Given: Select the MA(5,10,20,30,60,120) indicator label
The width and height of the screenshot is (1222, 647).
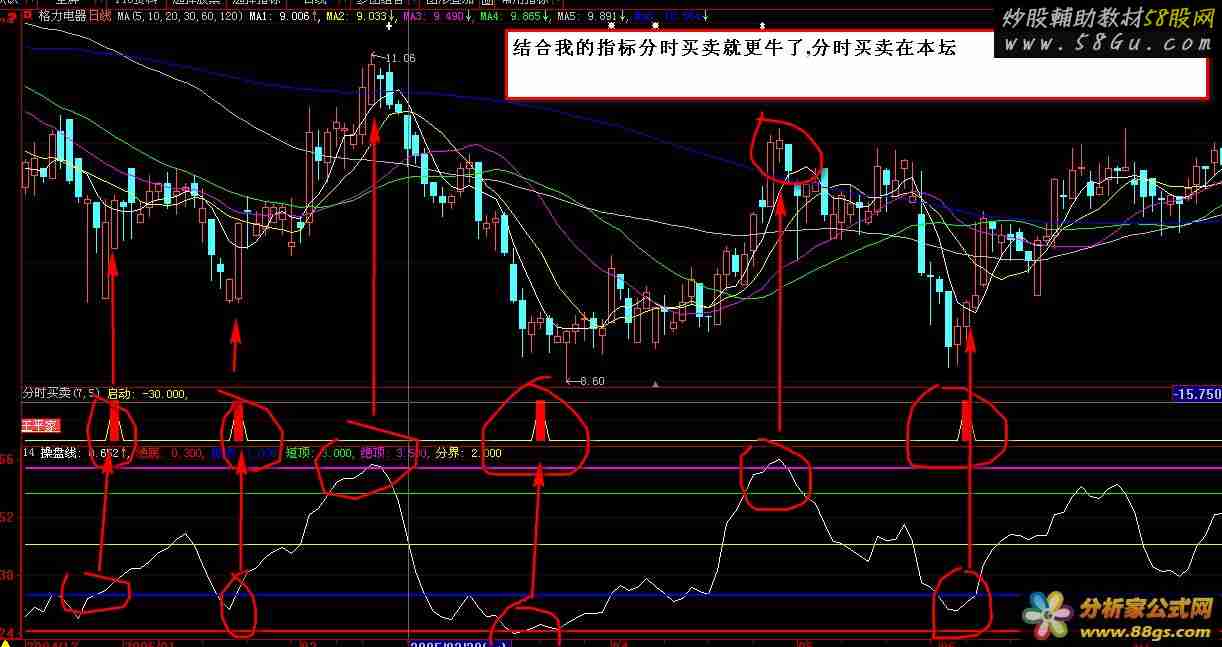Looking at the screenshot, I should (180, 17).
